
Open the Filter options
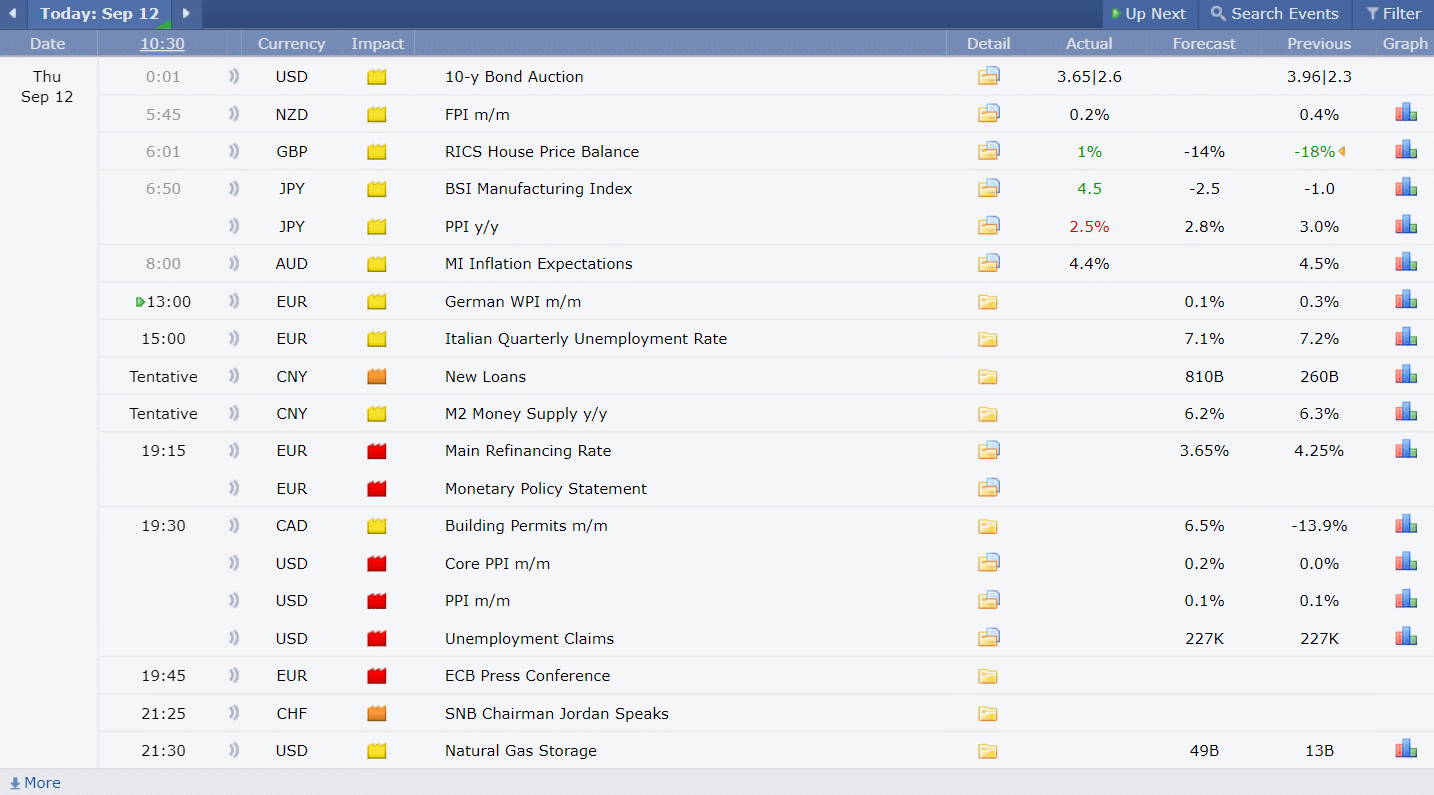click(1393, 14)
